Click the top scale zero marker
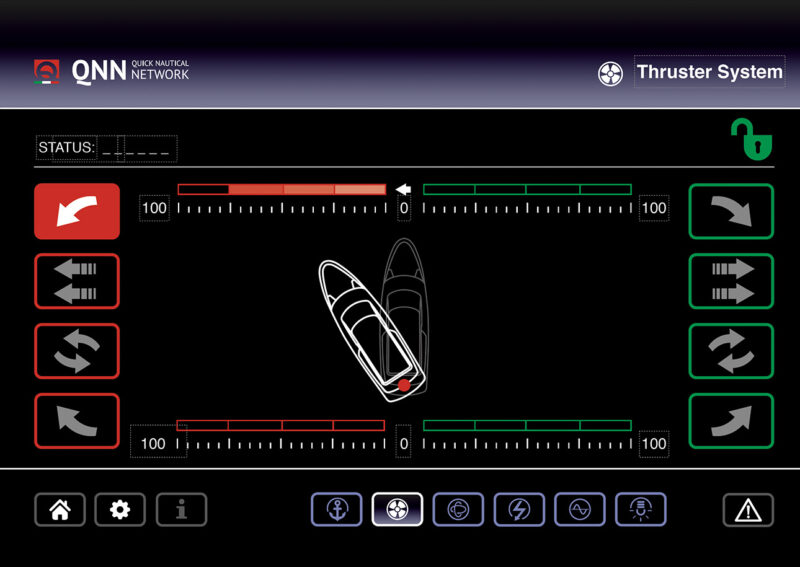The height and width of the screenshot is (567, 800). 404,208
